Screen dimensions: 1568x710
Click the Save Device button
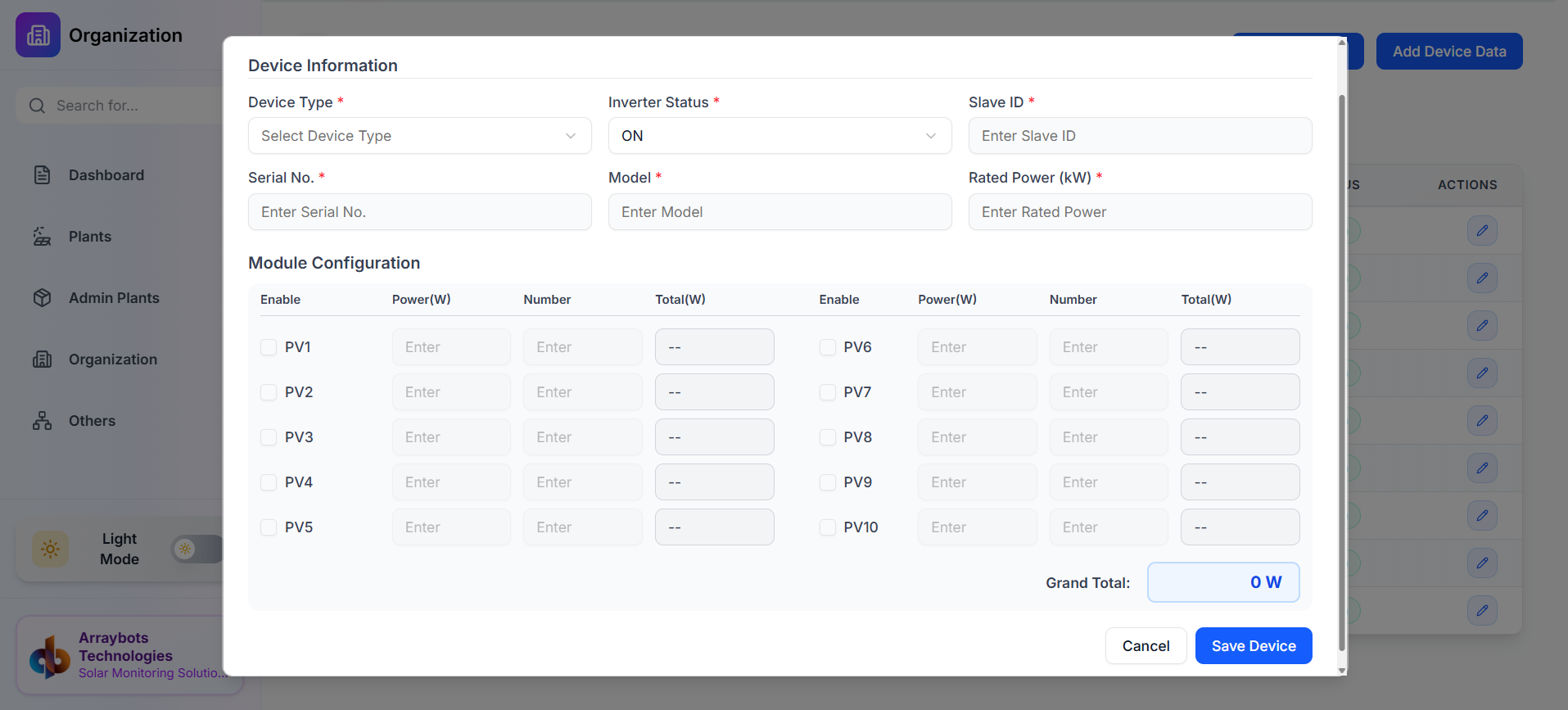point(1253,646)
